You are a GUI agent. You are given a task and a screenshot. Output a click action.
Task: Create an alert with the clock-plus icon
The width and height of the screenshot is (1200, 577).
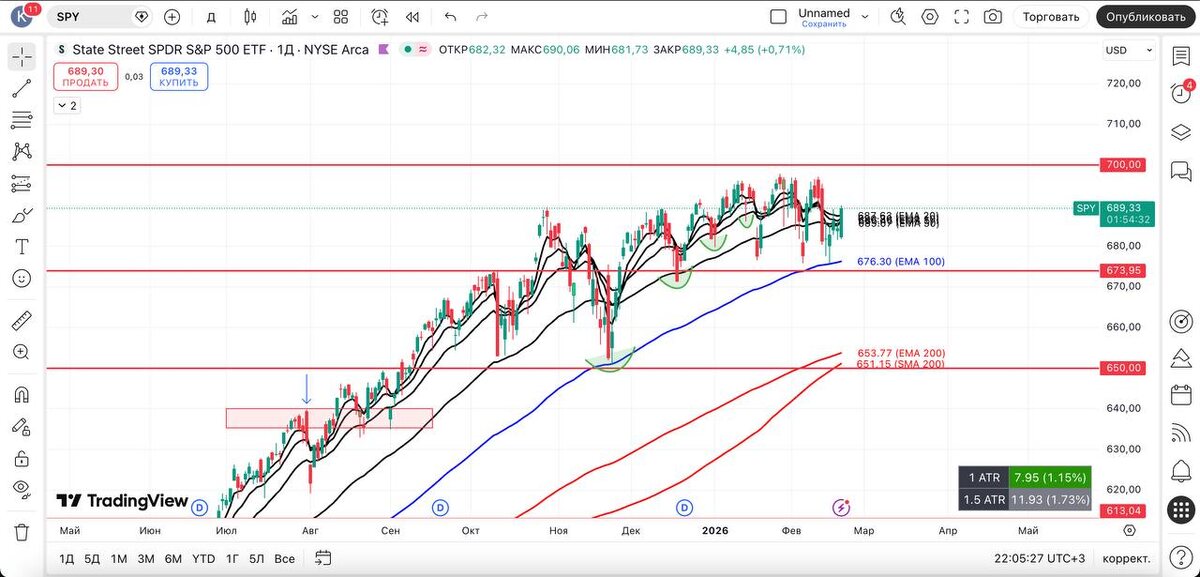(380, 17)
